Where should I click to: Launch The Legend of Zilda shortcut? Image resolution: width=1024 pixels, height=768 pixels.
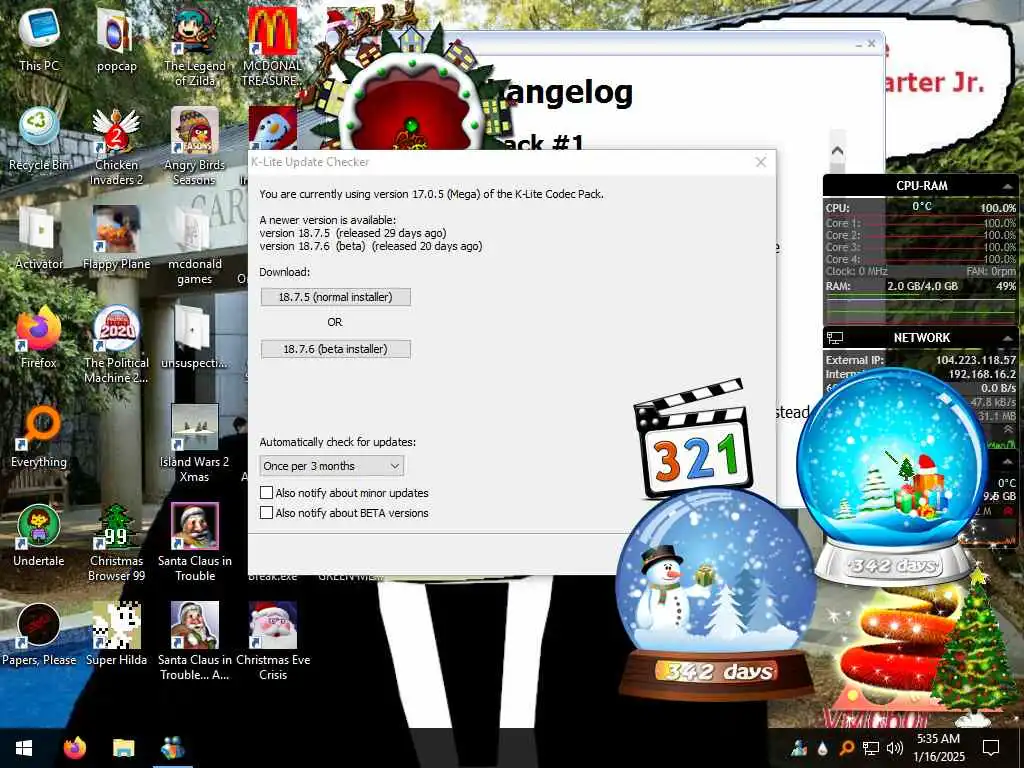click(195, 46)
